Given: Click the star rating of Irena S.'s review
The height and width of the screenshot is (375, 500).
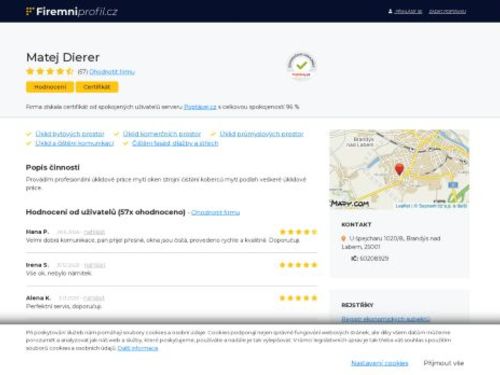Looking at the screenshot, I should (299, 265).
